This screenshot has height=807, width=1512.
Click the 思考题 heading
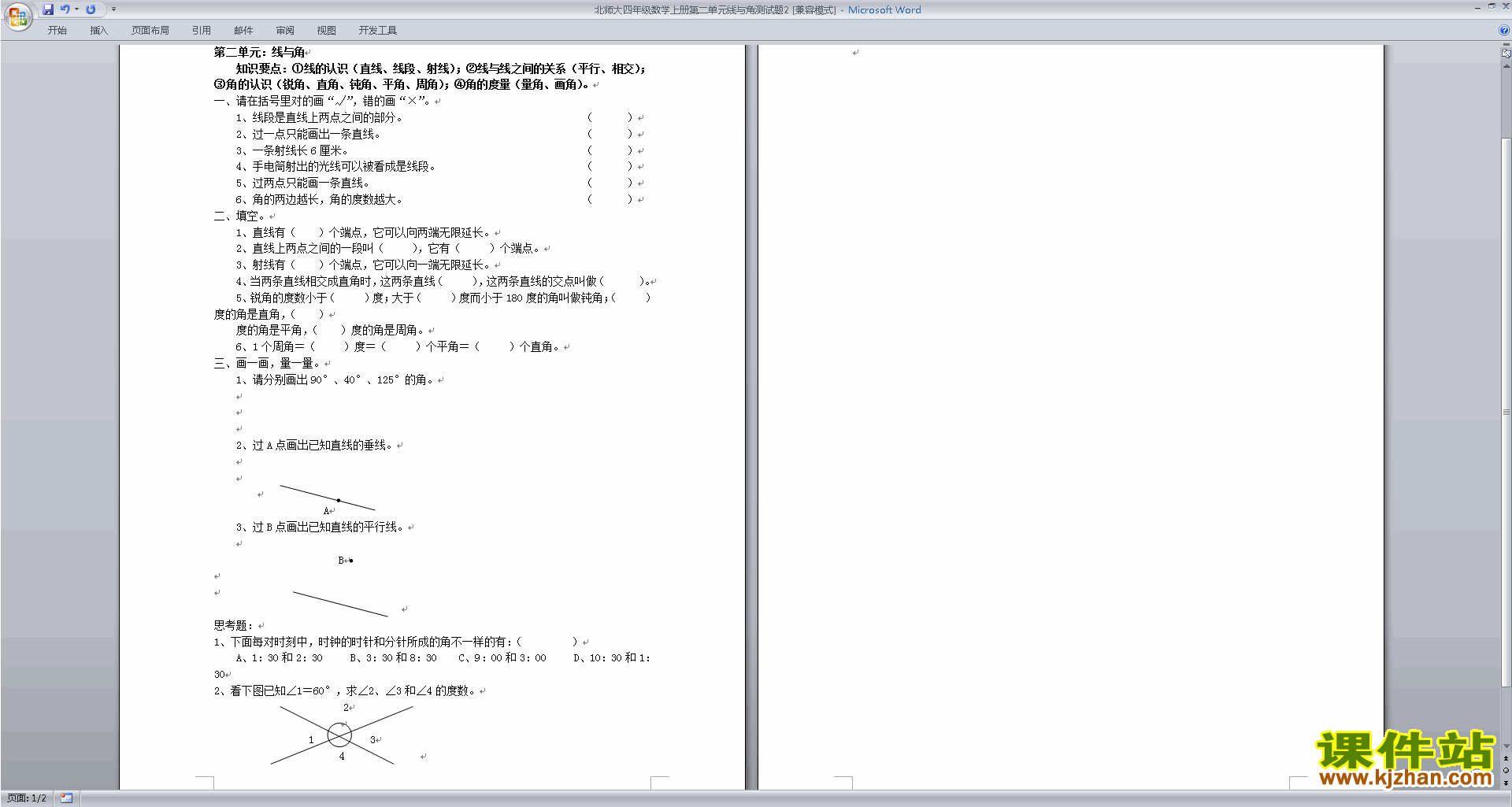click(x=233, y=625)
